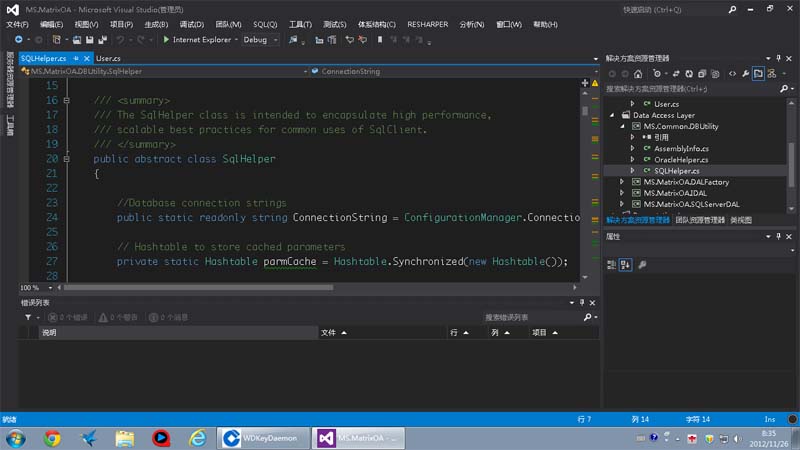Toggle the Preview Selected Items button in Solution Explorer
Screen dimensions: 800x450
pyautogui.click(x=759, y=74)
